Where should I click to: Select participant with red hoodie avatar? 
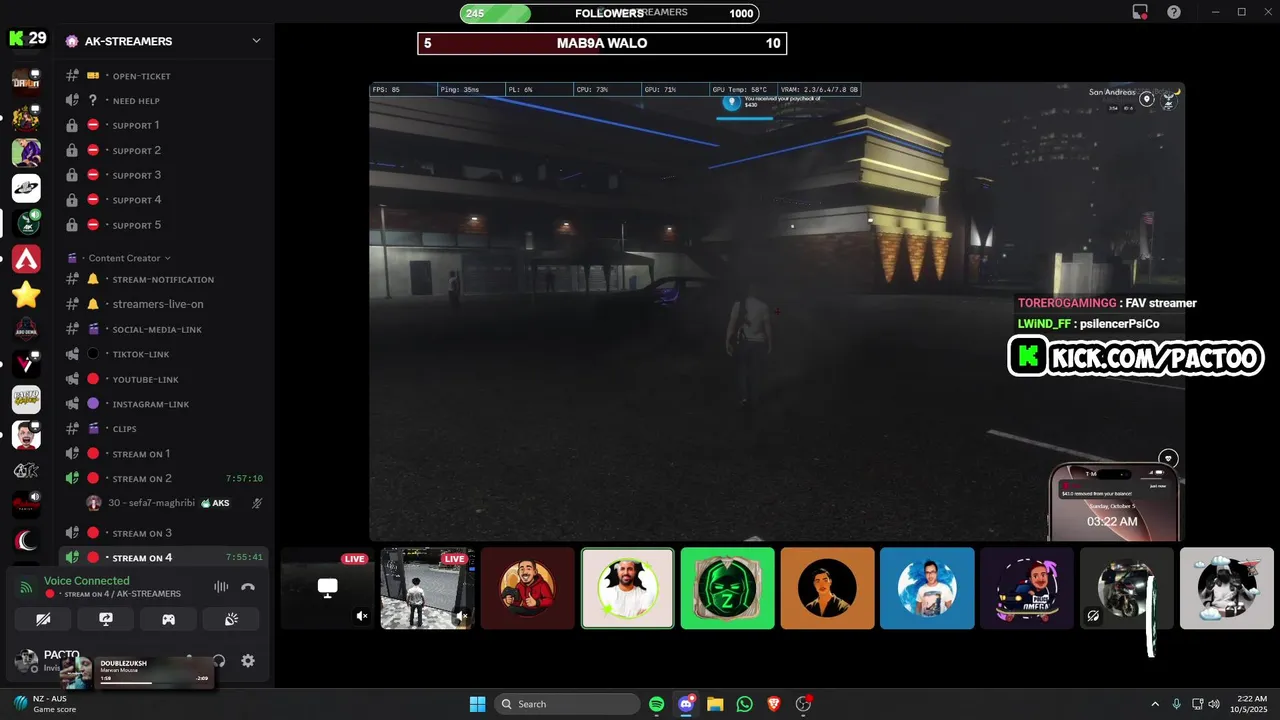coord(528,588)
